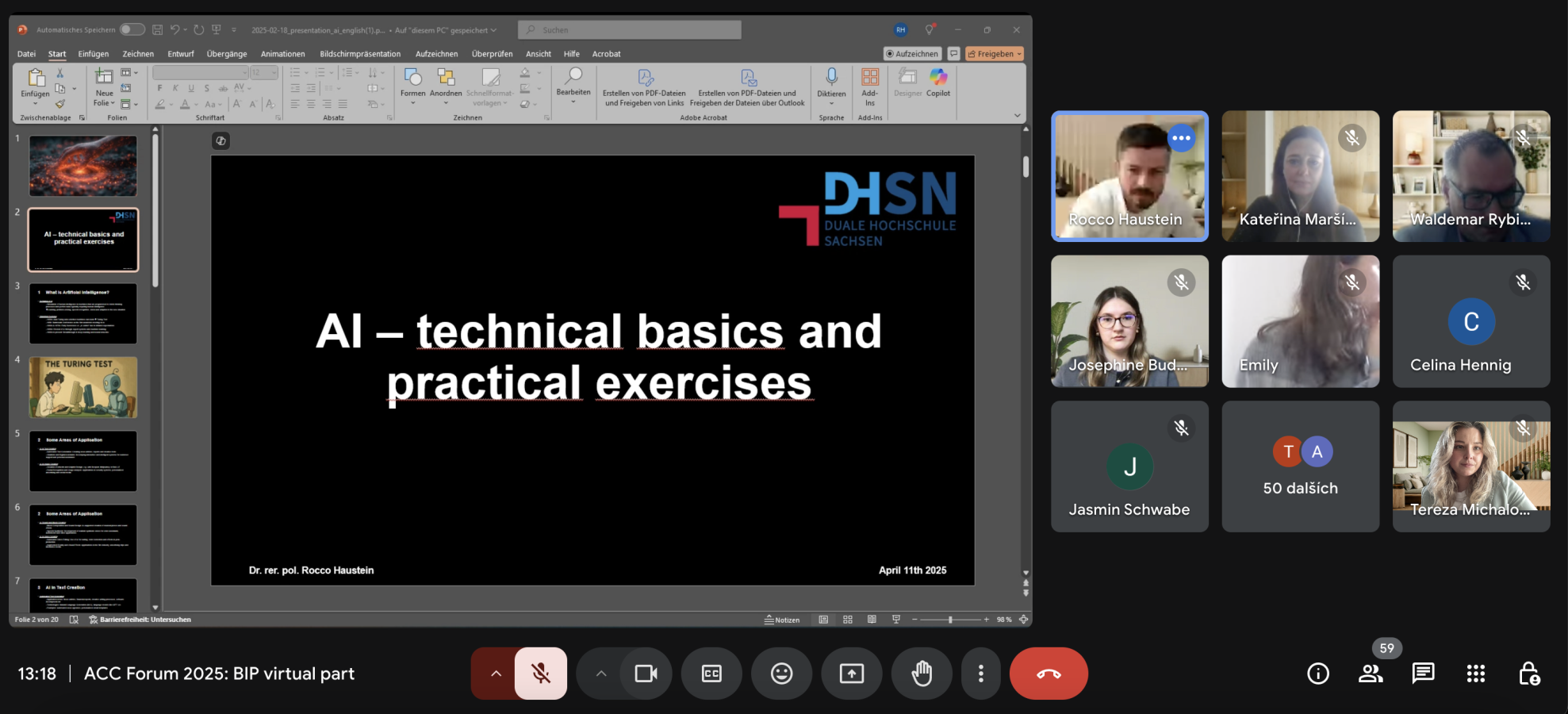Click the present screen icon
The height and width of the screenshot is (714, 1568).
(x=851, y=674)
